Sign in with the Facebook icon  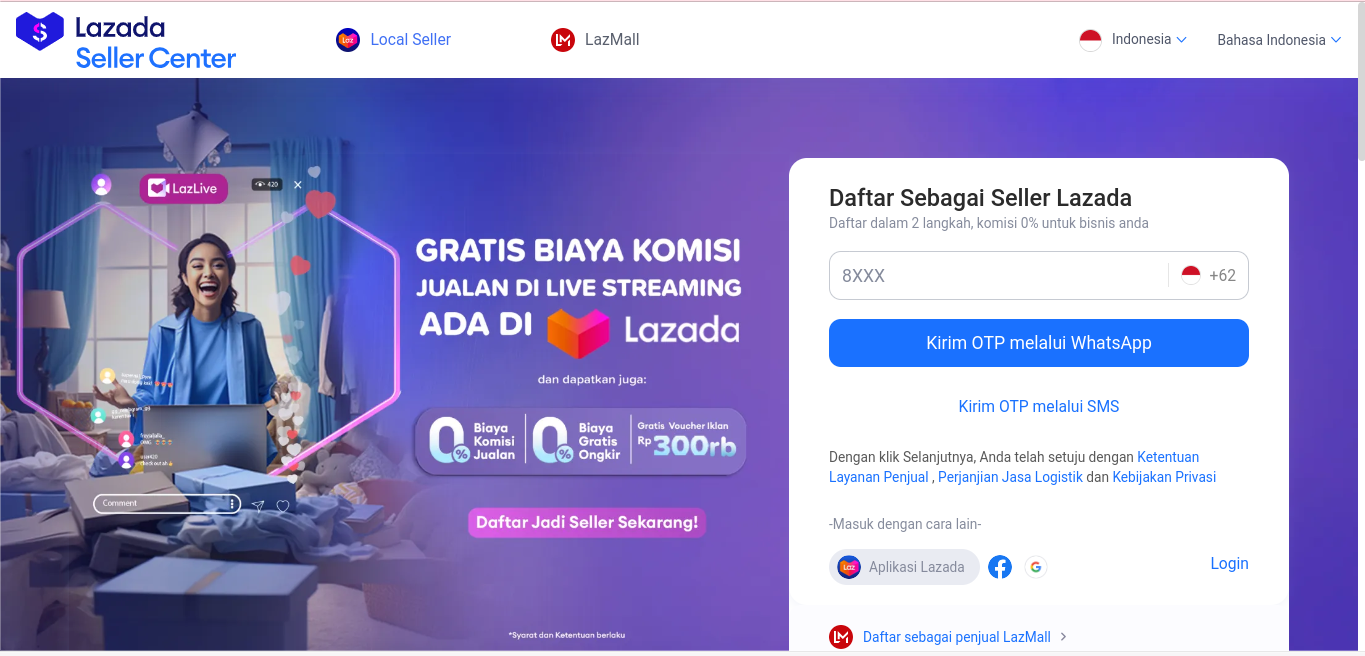(x=1000, y=567)
